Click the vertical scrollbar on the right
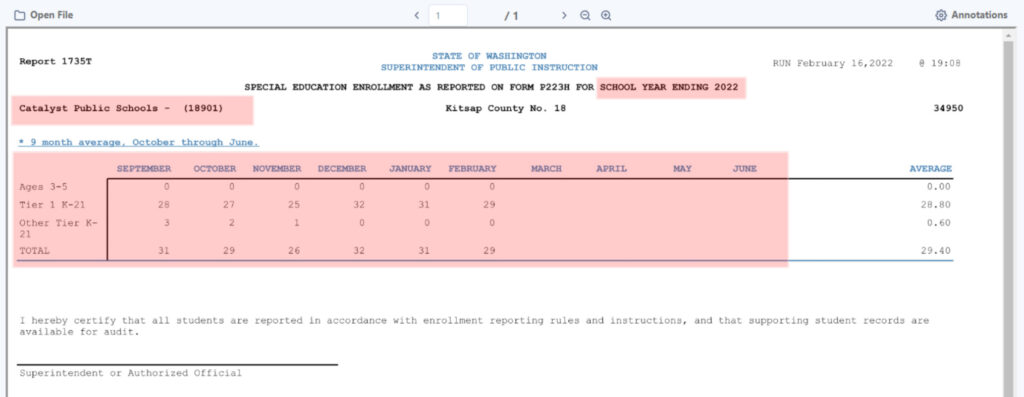 tap(1009, 212)
